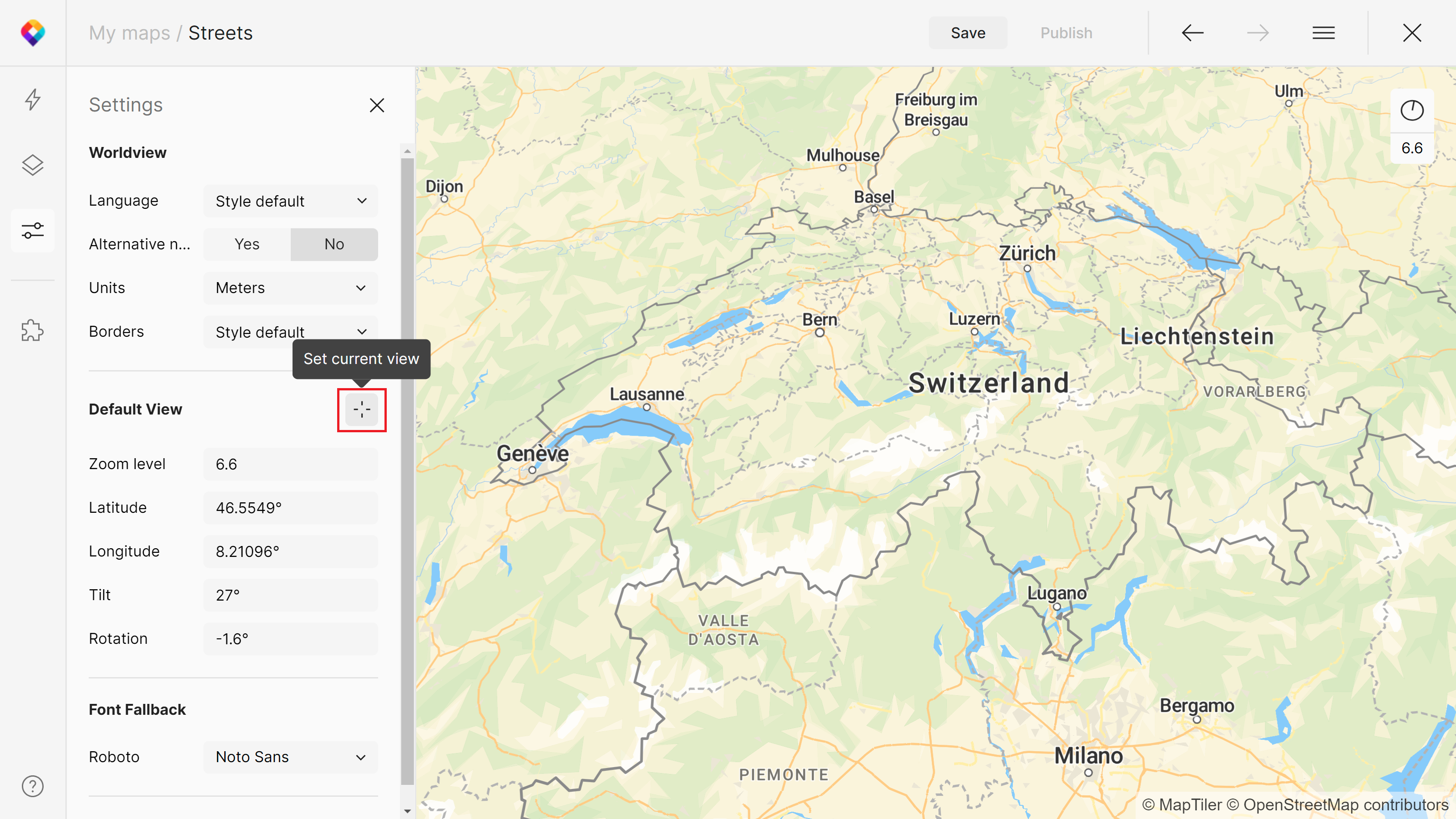The height and width of the screenshot is (819, 1456).
Task: Expand the Language dropdown
Action: pyautogui.click(x=291, y=201)
